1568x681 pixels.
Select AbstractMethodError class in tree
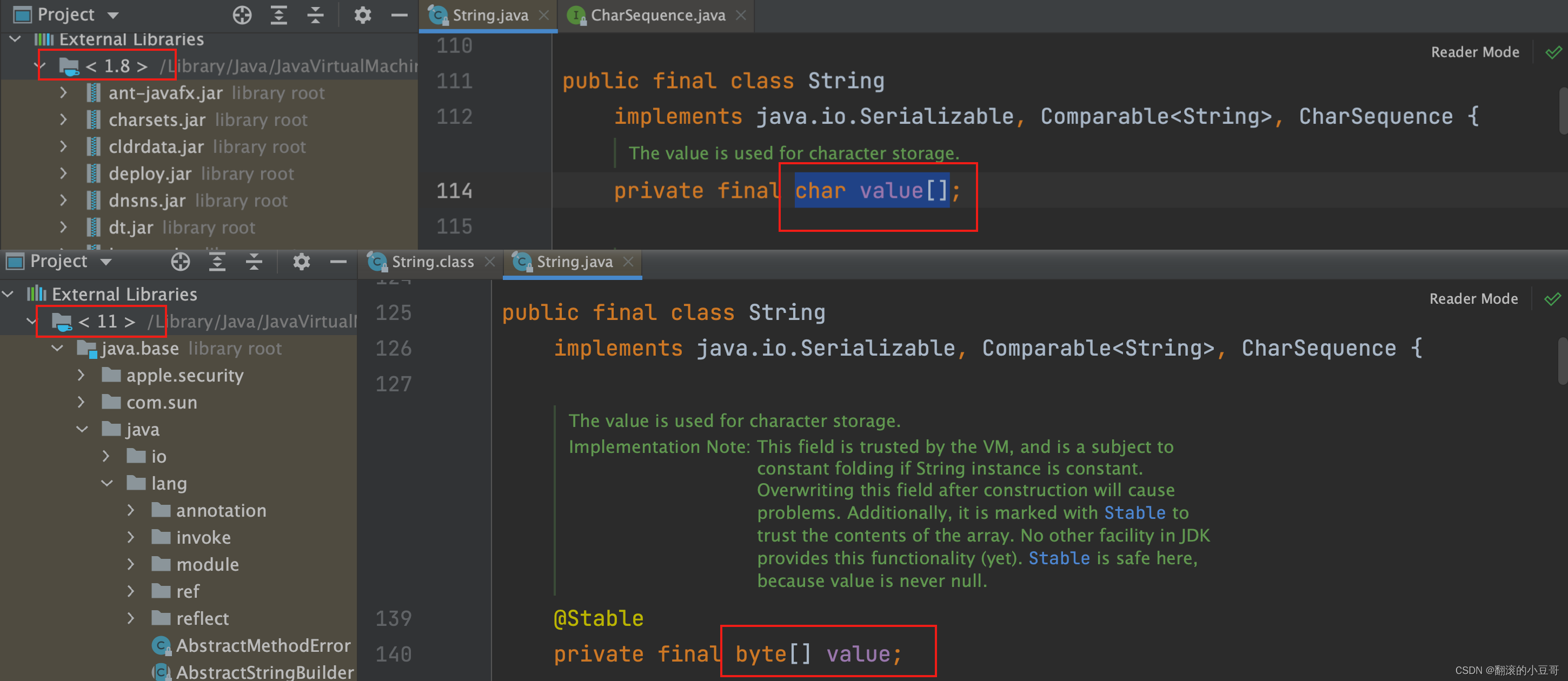(x=263, y=645)
